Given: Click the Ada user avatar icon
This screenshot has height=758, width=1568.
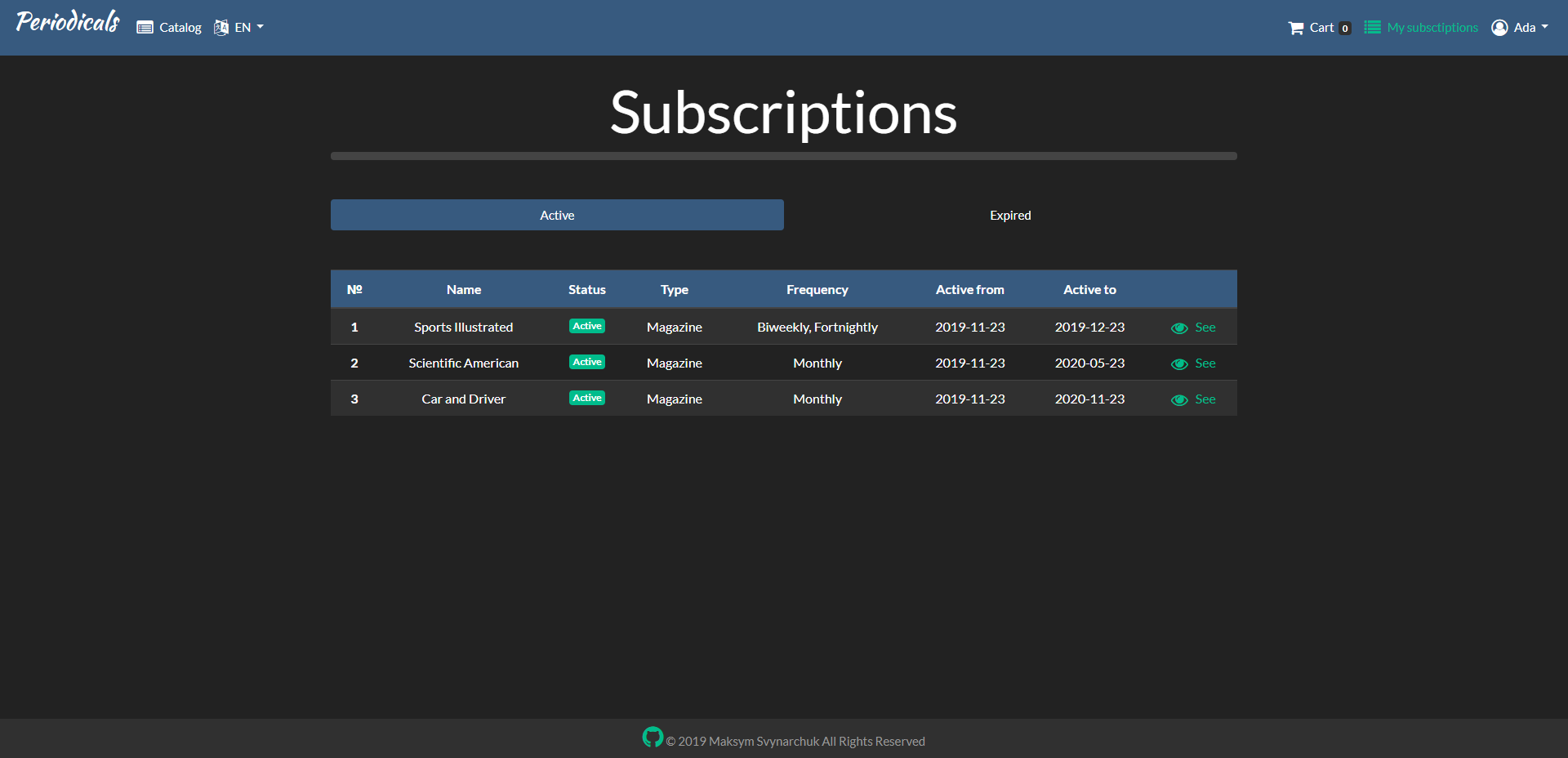Looking at the screenshot, I should [x=1499, y=28].
